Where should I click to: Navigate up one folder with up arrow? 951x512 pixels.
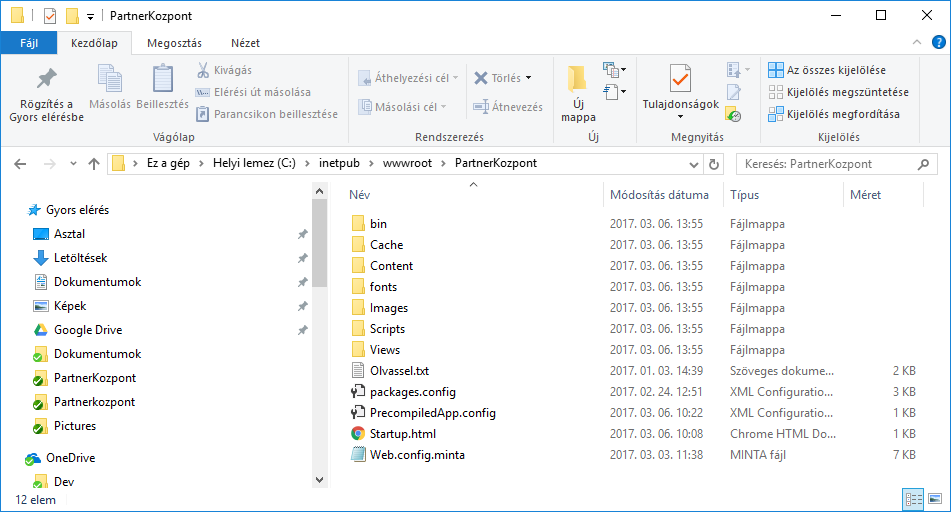[94, 164]
